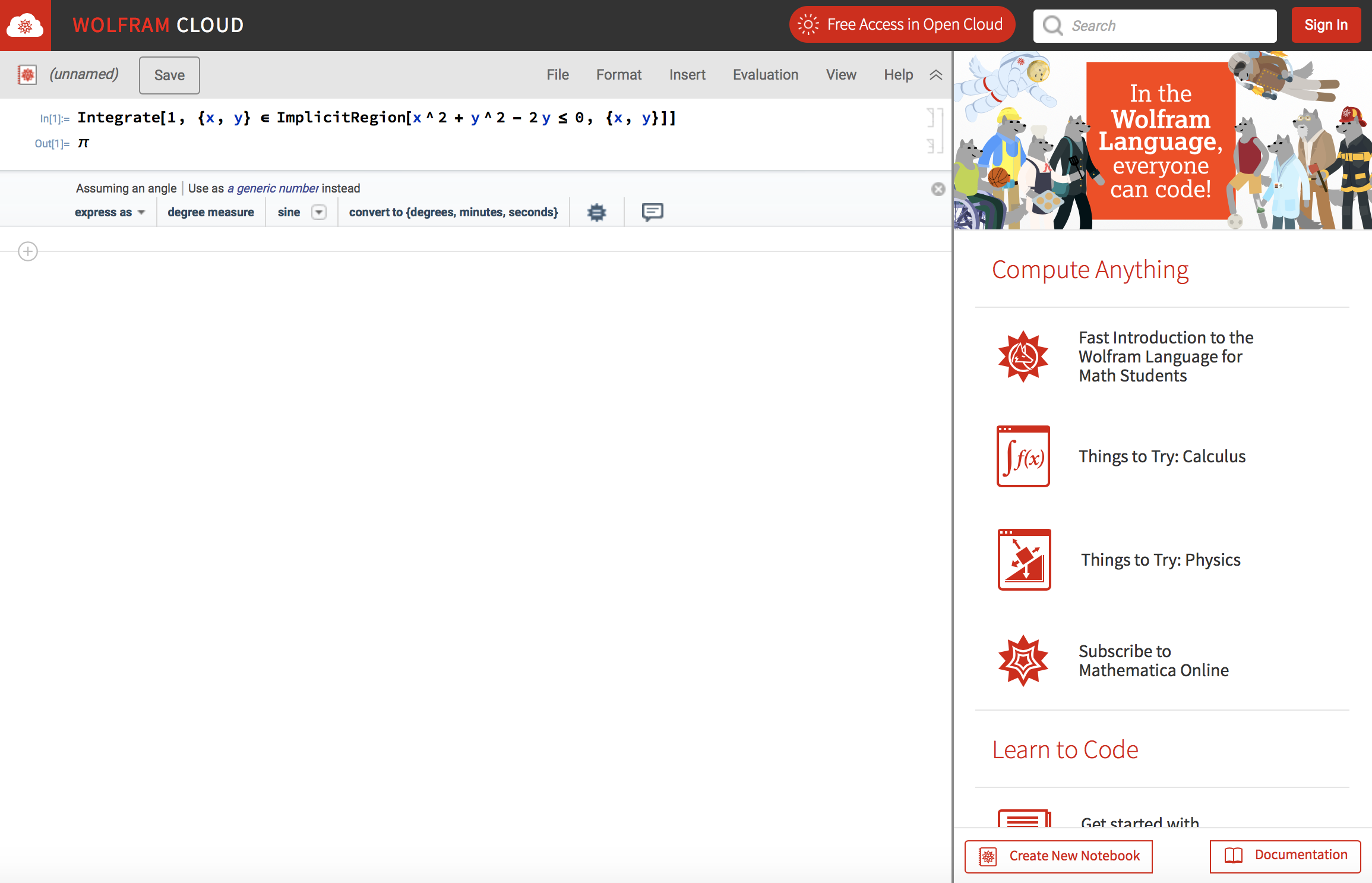The image size is (1372, 883).
Task: Select 'degree measure' toggle option
Action: (x=210, y=211)
